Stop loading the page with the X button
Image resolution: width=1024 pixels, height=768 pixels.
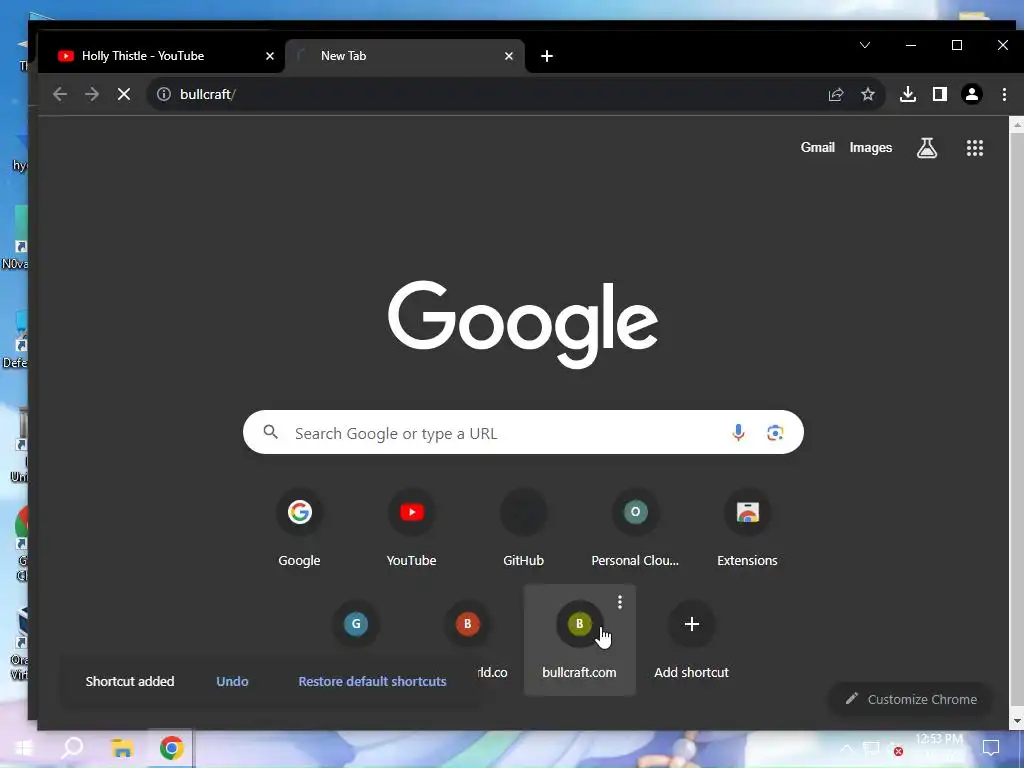(124, 94)
